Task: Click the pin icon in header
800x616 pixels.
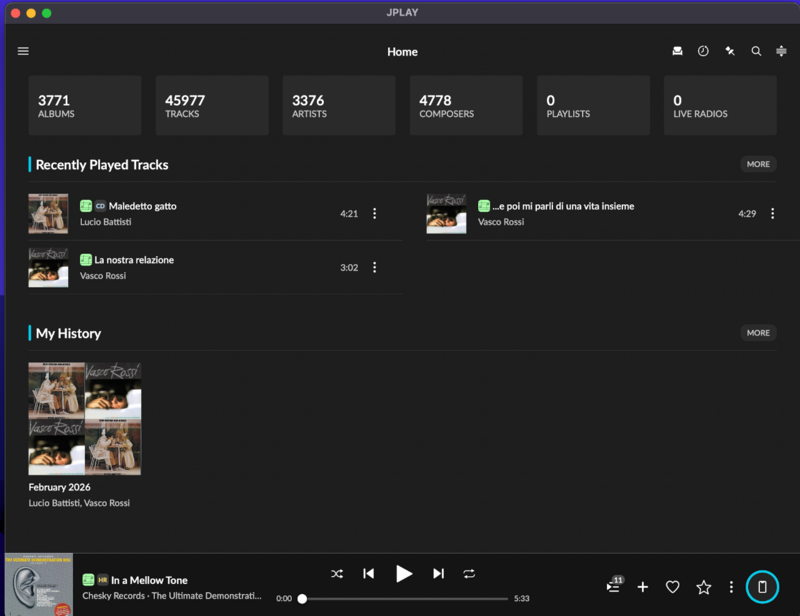Action: point(730,51)
